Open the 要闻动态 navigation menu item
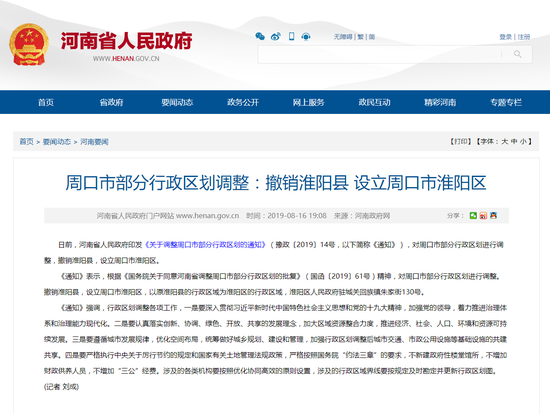Viewport: 550px width, 414px height. pos(177,102)
